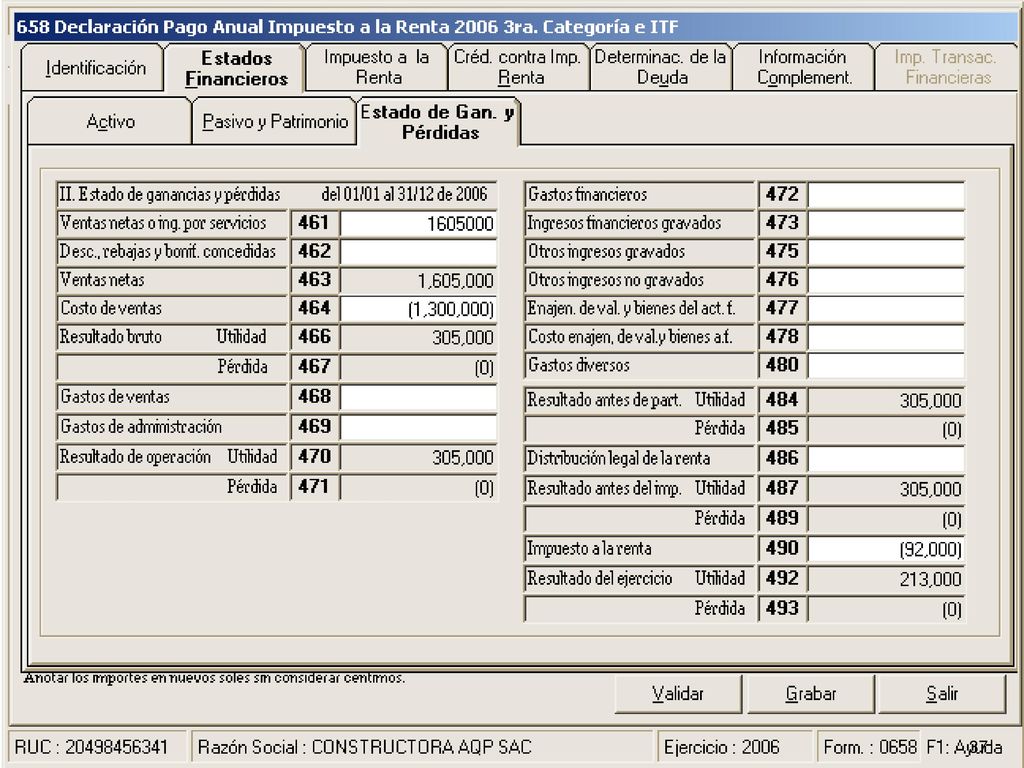
Task: Click the 467 Resultado bruto Pérdida value
Action: (x=419, y=368)
